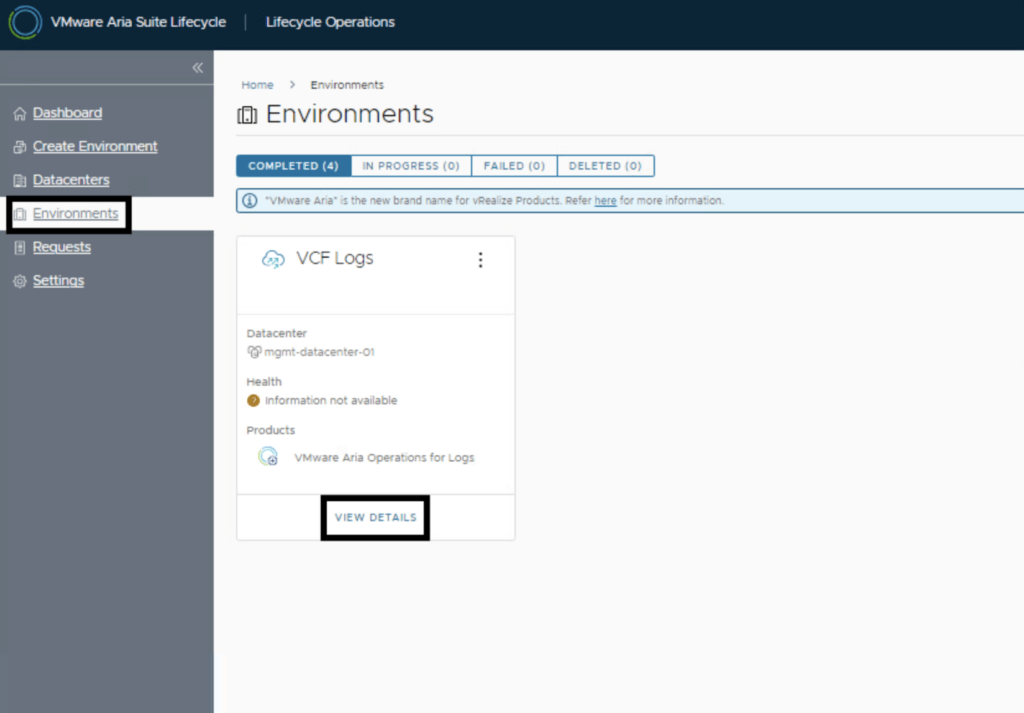1024x713 pixels.
Task: Select the COMPLETED (4) filter tab
Action: (x=293, y=166)
